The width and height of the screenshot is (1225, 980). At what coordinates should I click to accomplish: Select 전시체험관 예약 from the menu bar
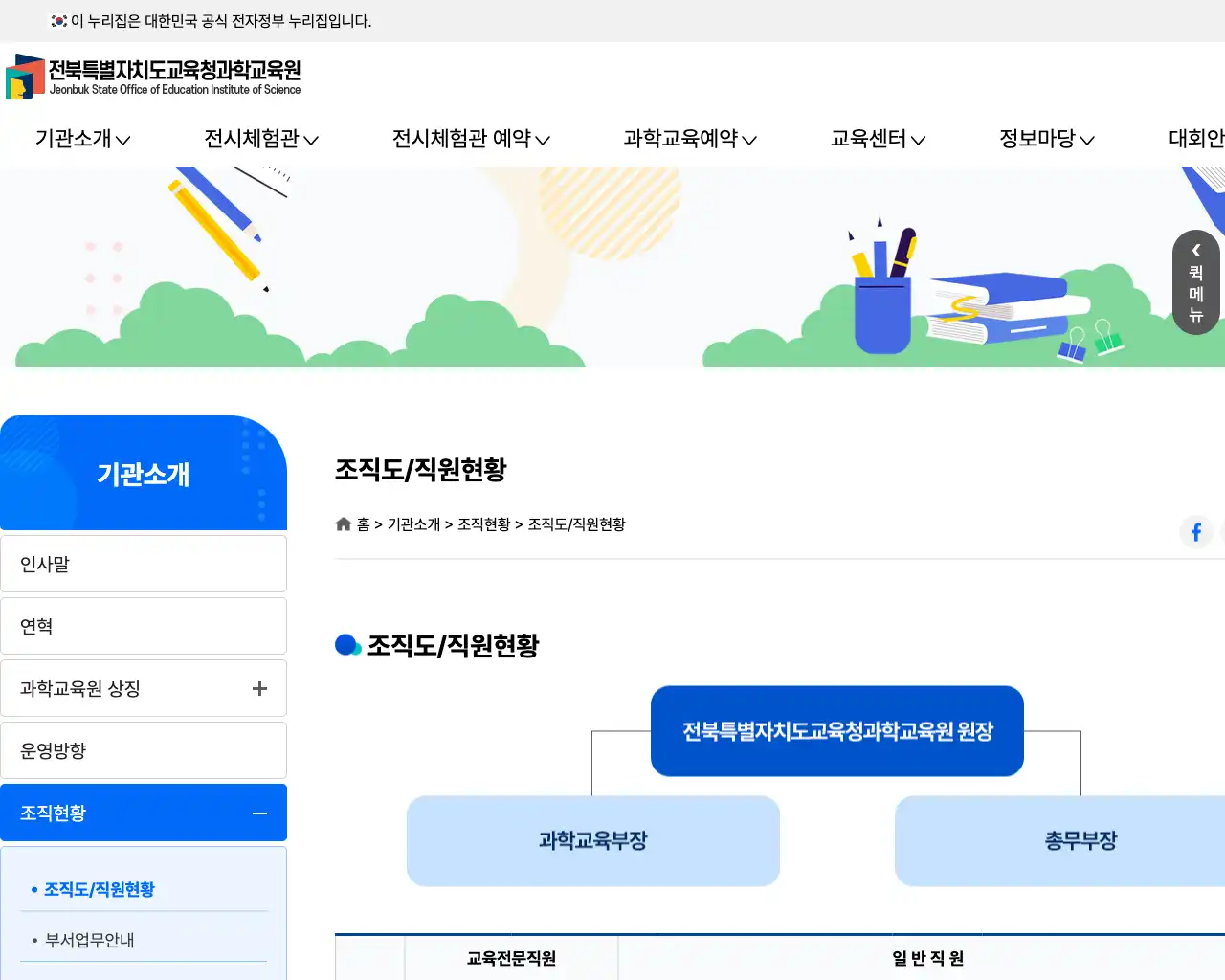pos(469,139)
